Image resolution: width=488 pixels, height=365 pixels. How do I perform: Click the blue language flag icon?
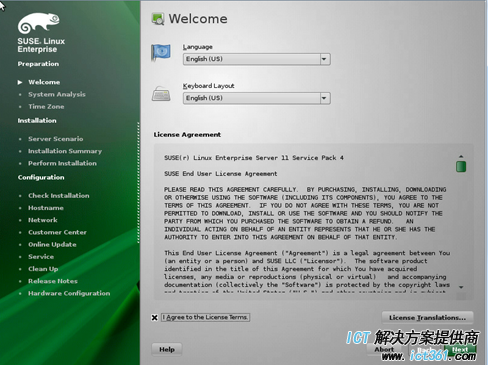click(161, 52)
